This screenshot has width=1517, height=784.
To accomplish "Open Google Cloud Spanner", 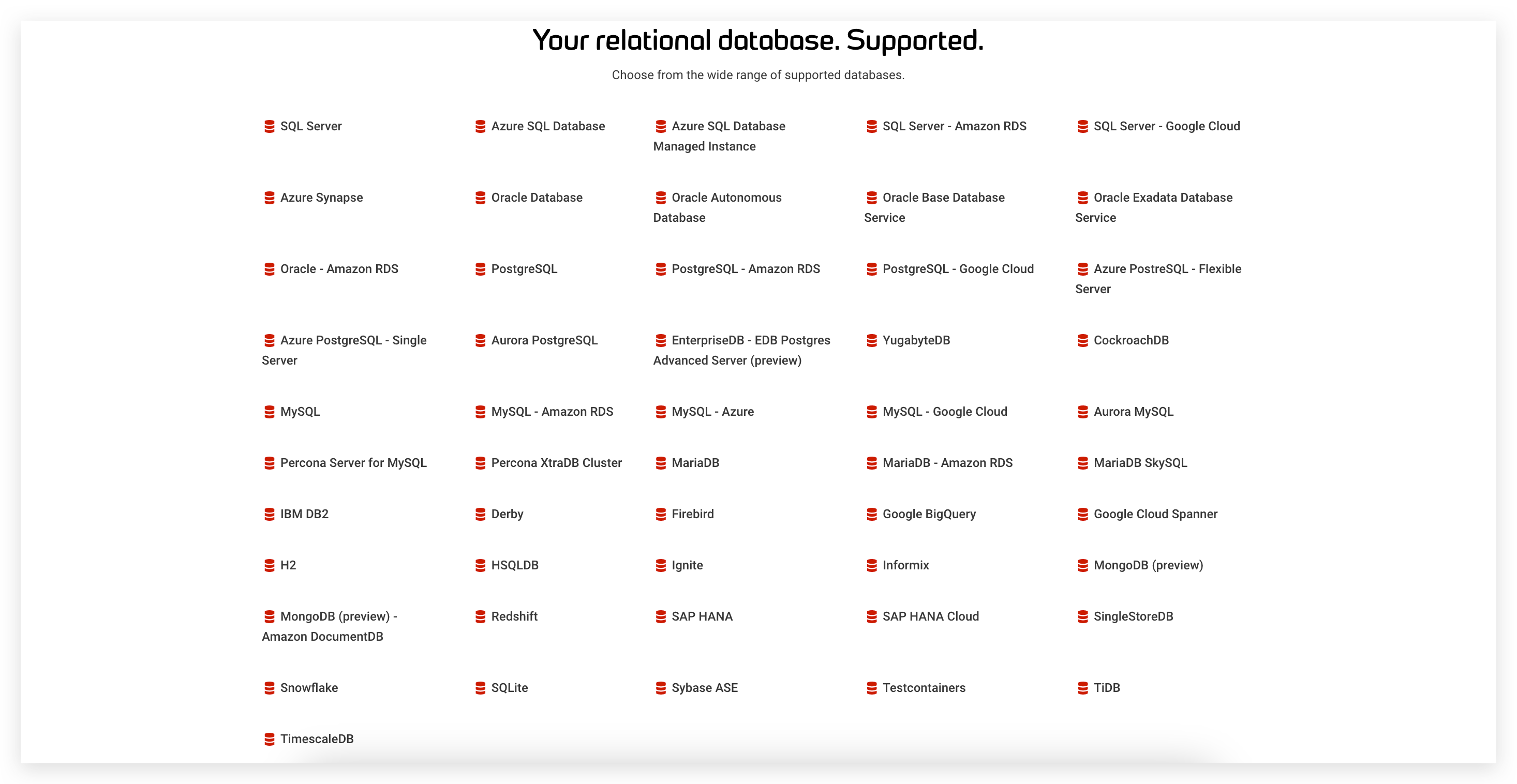I will tap(1155, 514).
